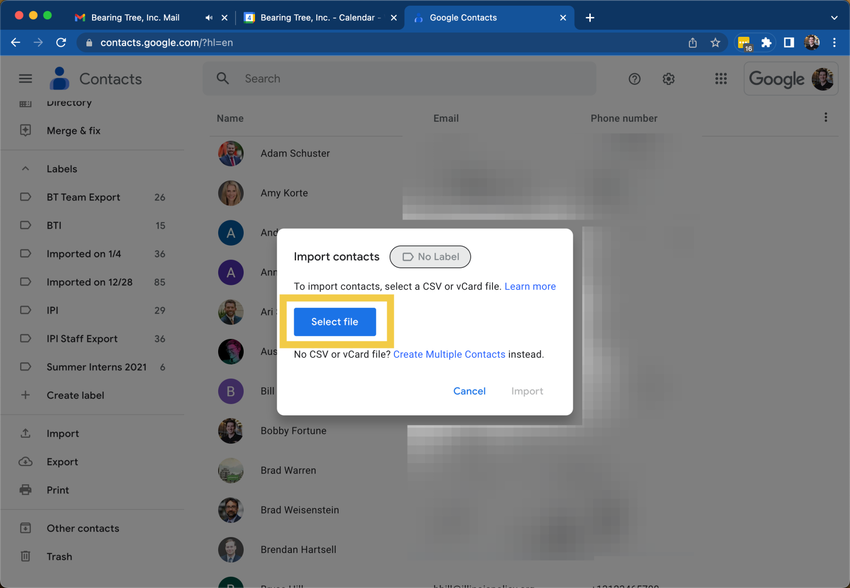Click the Contacts app logo
850x588 pixels.
[x=60, y=79]
